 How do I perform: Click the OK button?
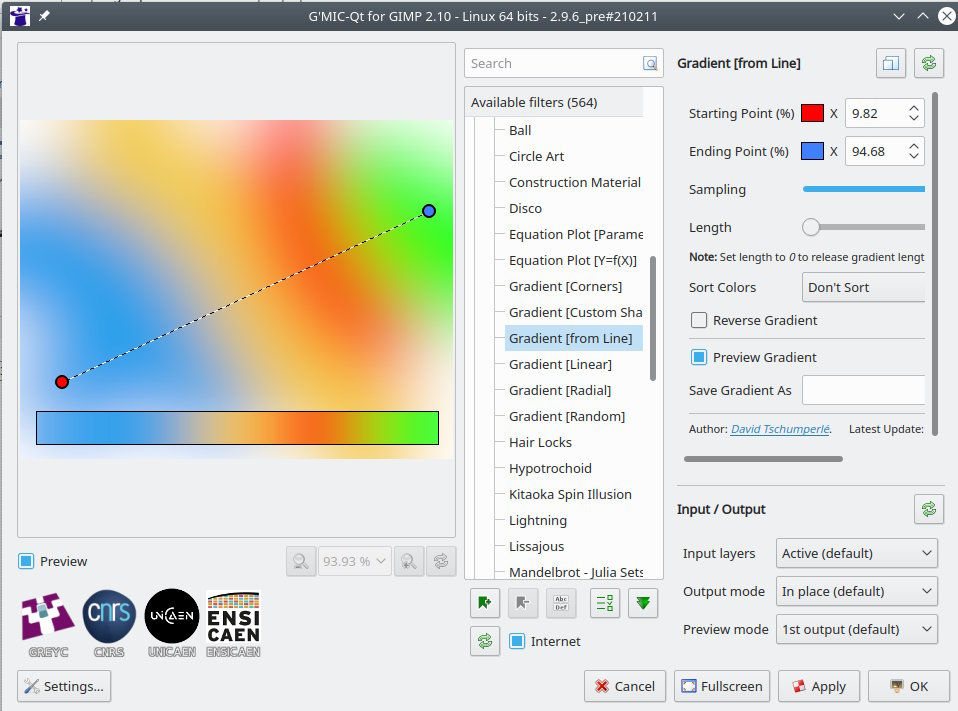point(909,686)
